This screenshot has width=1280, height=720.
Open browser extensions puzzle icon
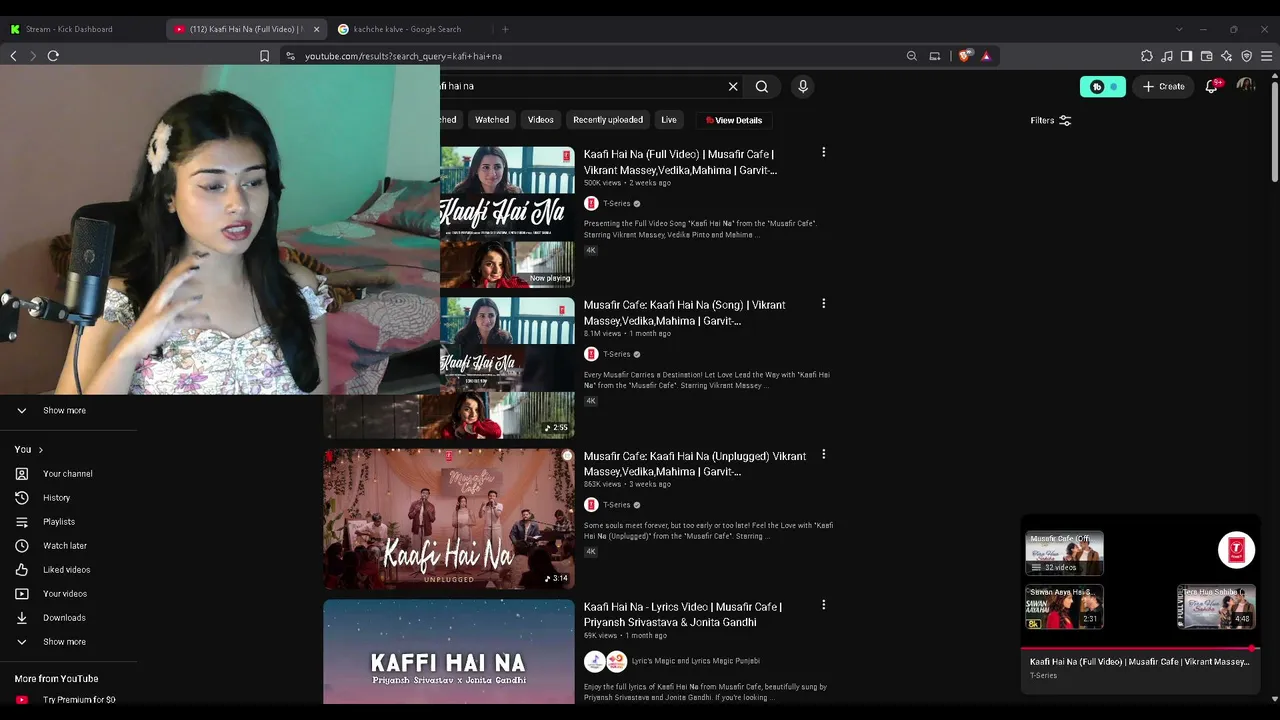1147,56
